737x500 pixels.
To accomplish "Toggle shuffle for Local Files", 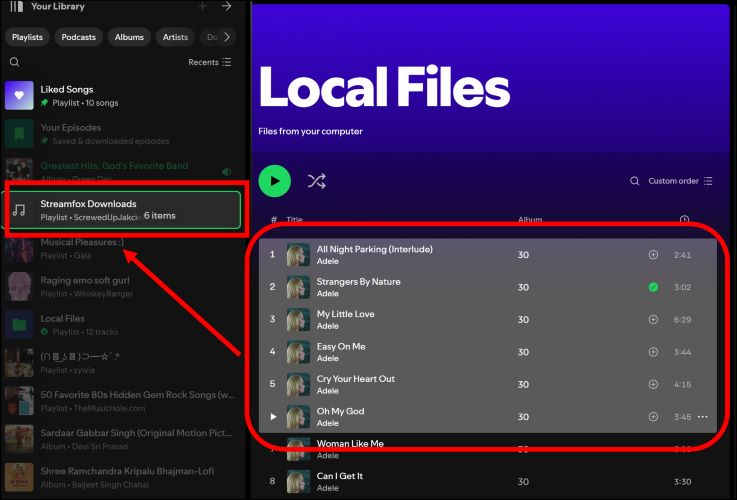I will point(317,181).
